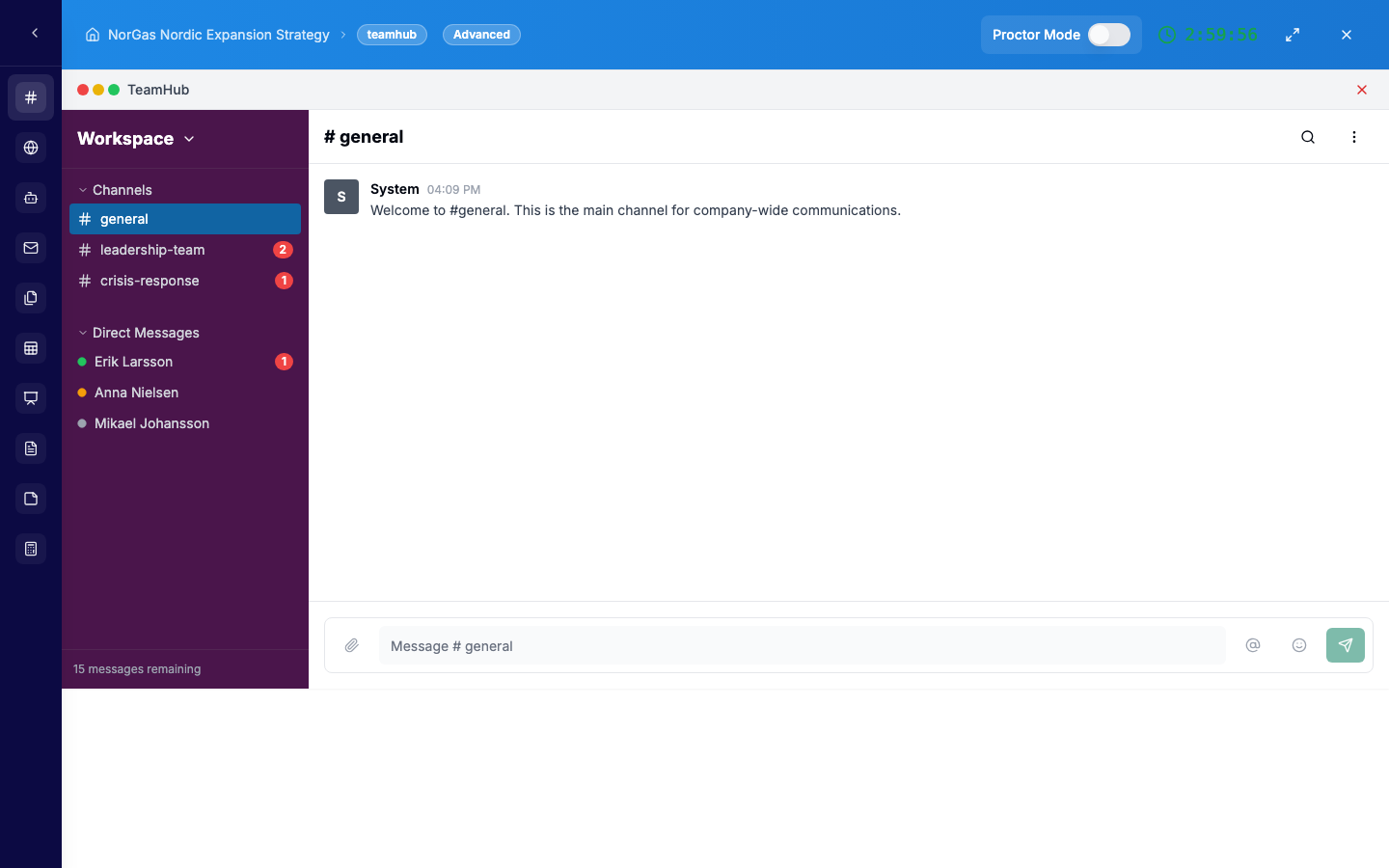Image resolution: width=1389 pixels, height=868 pixels.
Task: Open the blank note page icon in left rail
Action: point(31,499)
